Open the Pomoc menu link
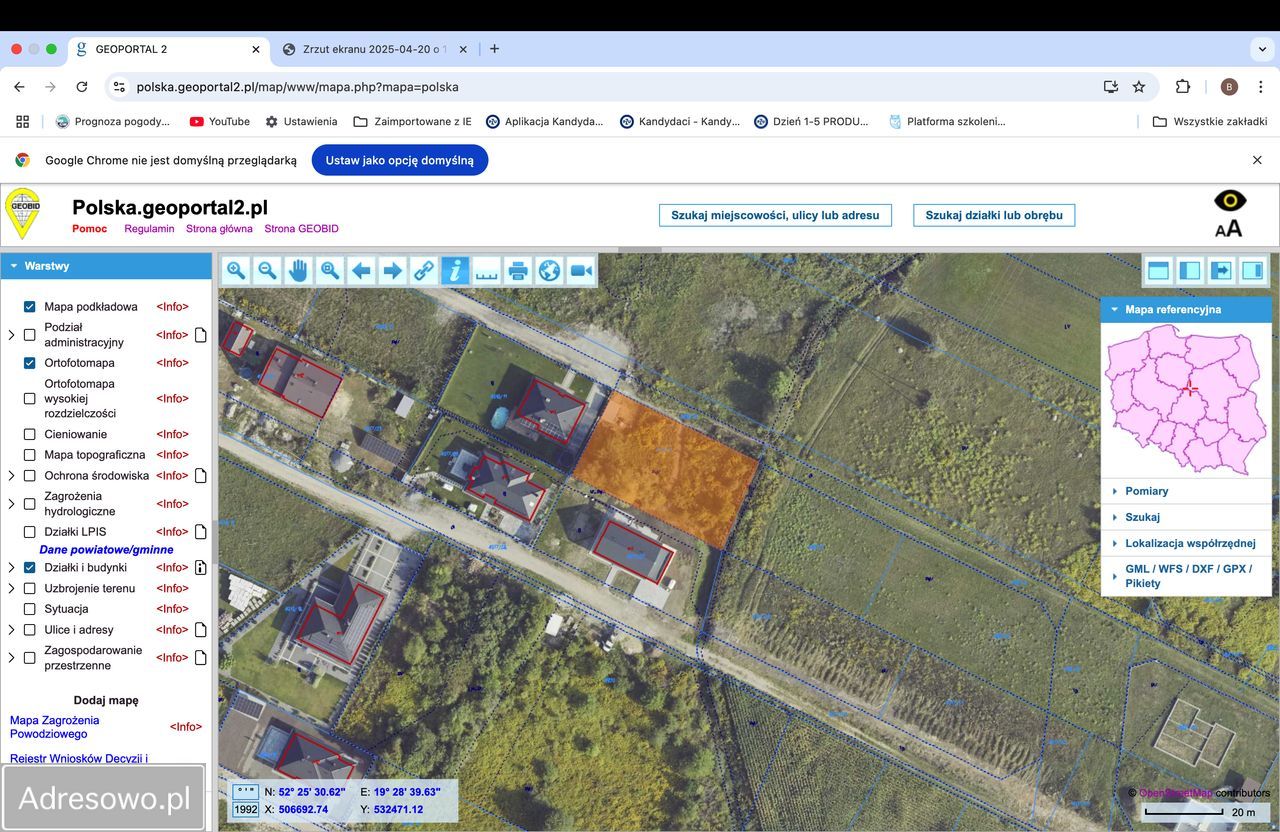1280x832 pixels. (89, 228)
